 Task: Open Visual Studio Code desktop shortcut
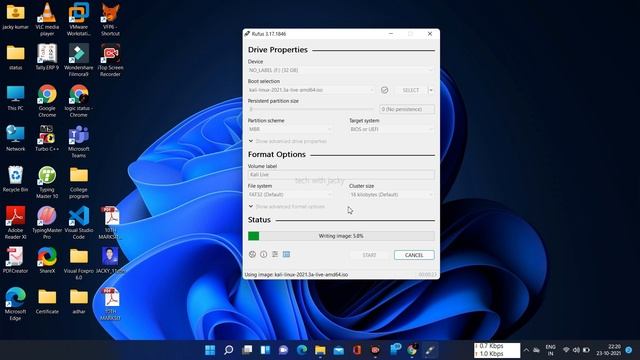[78, 222]
